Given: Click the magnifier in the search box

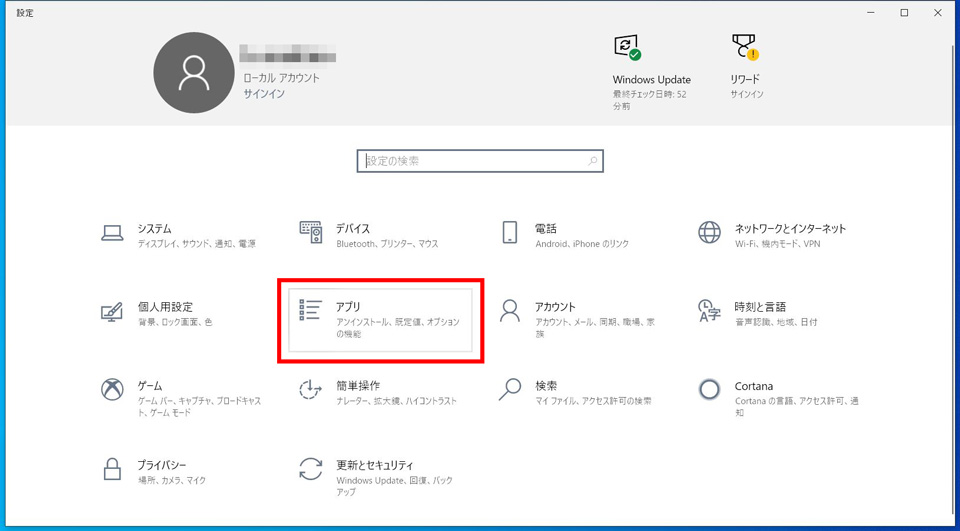Looking at the screenshot, I should coord(592,161).
